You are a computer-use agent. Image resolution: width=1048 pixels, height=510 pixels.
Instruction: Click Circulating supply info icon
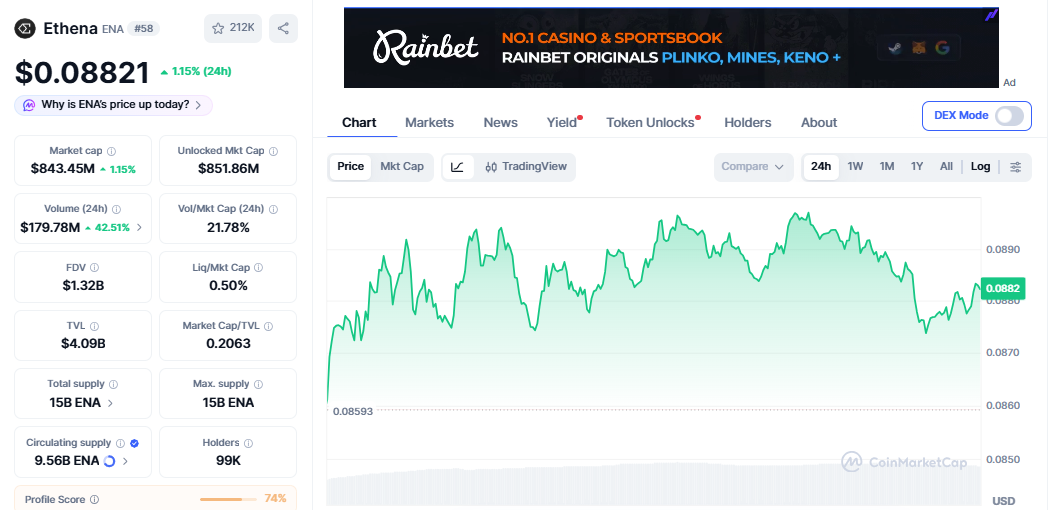[120, 443]
